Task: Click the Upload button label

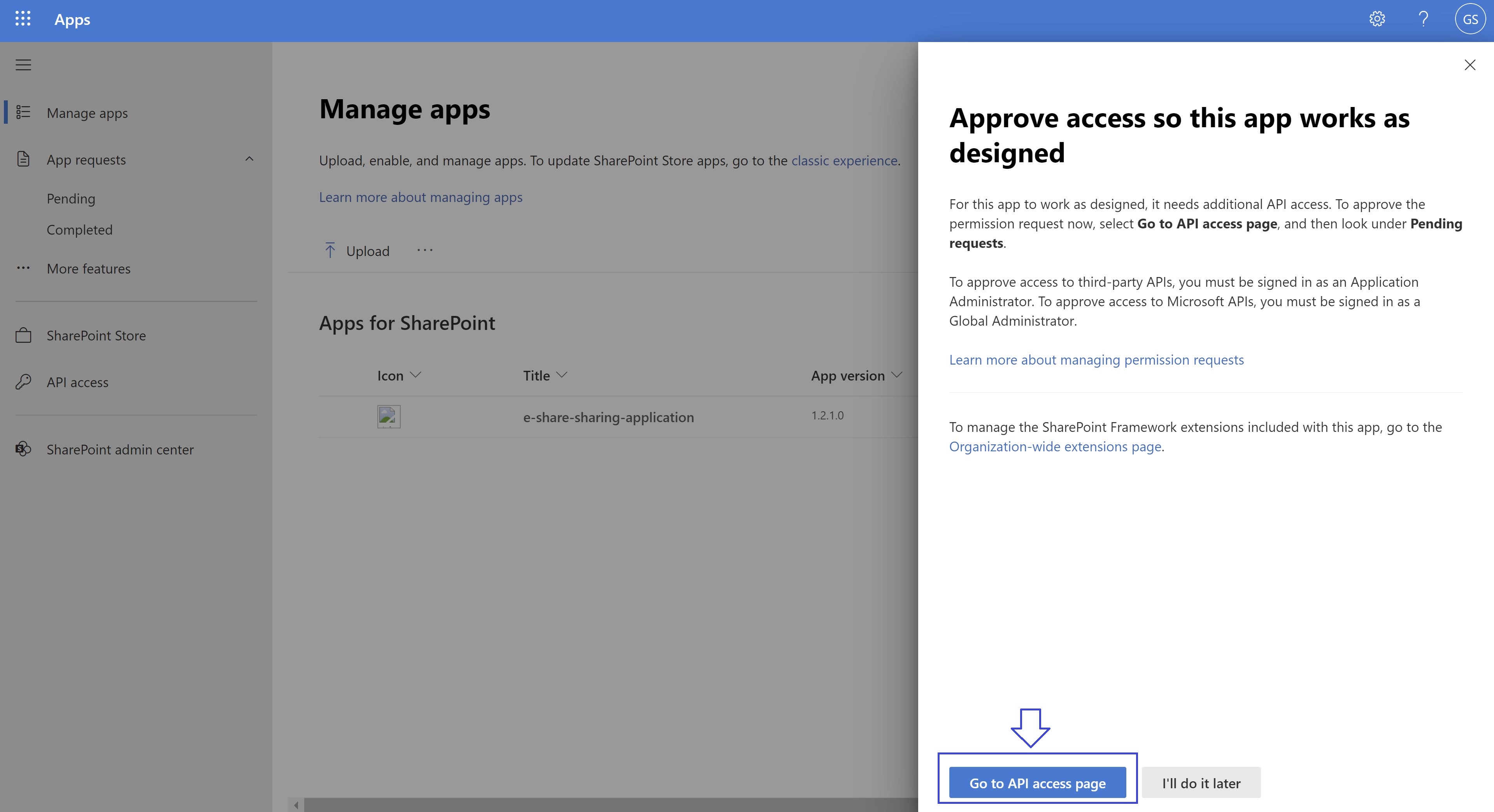Action: tap(368, 251)
